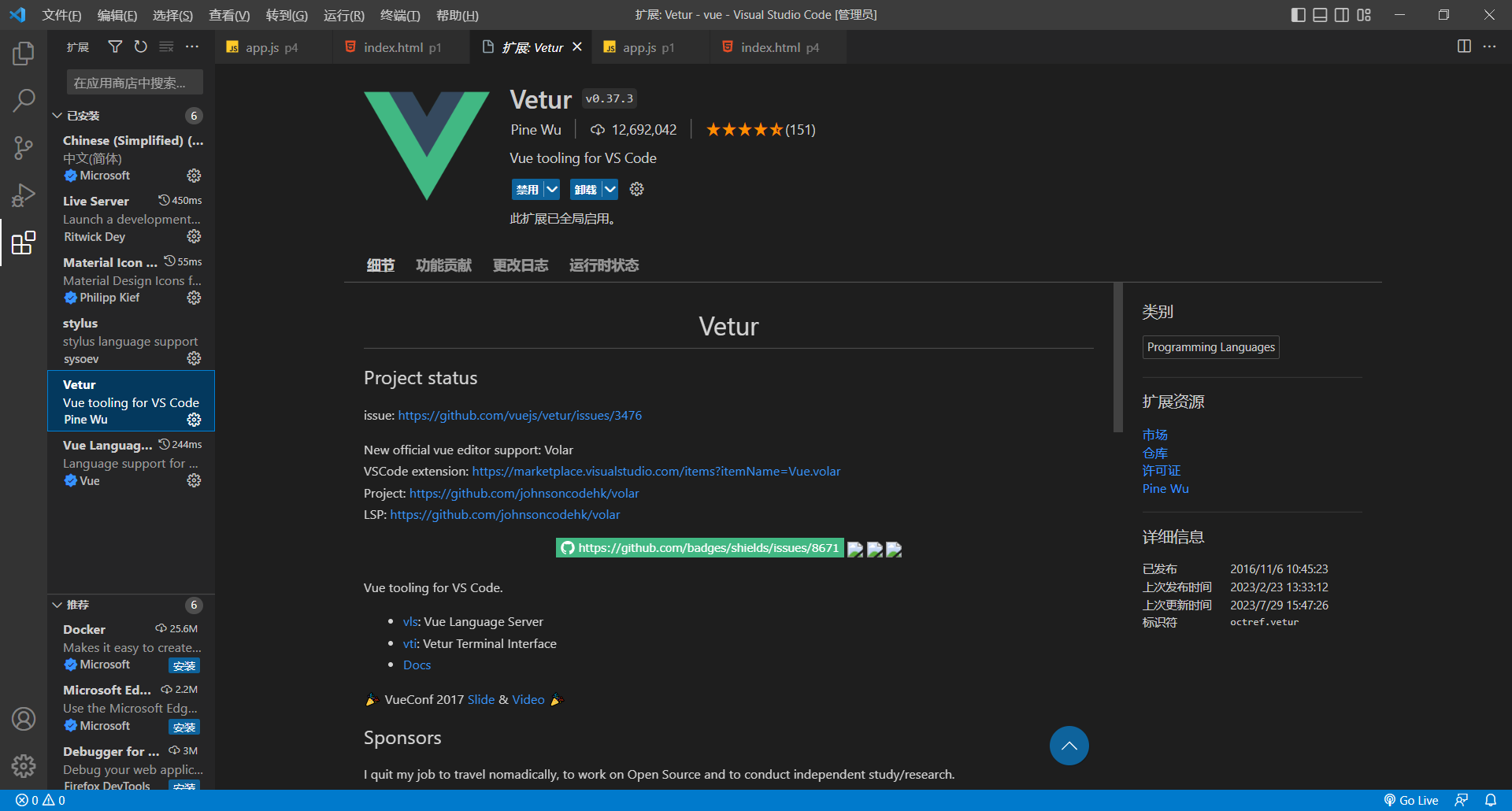Install the Microsoft Edge Tools extension
The width and height of the screenshot is (1512, 811).
tap(184, 727)
